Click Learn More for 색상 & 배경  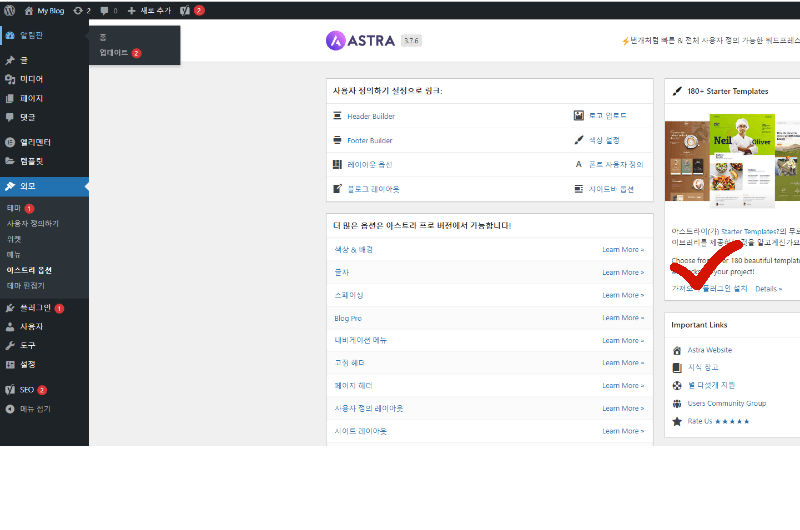(x=623, y=249)
